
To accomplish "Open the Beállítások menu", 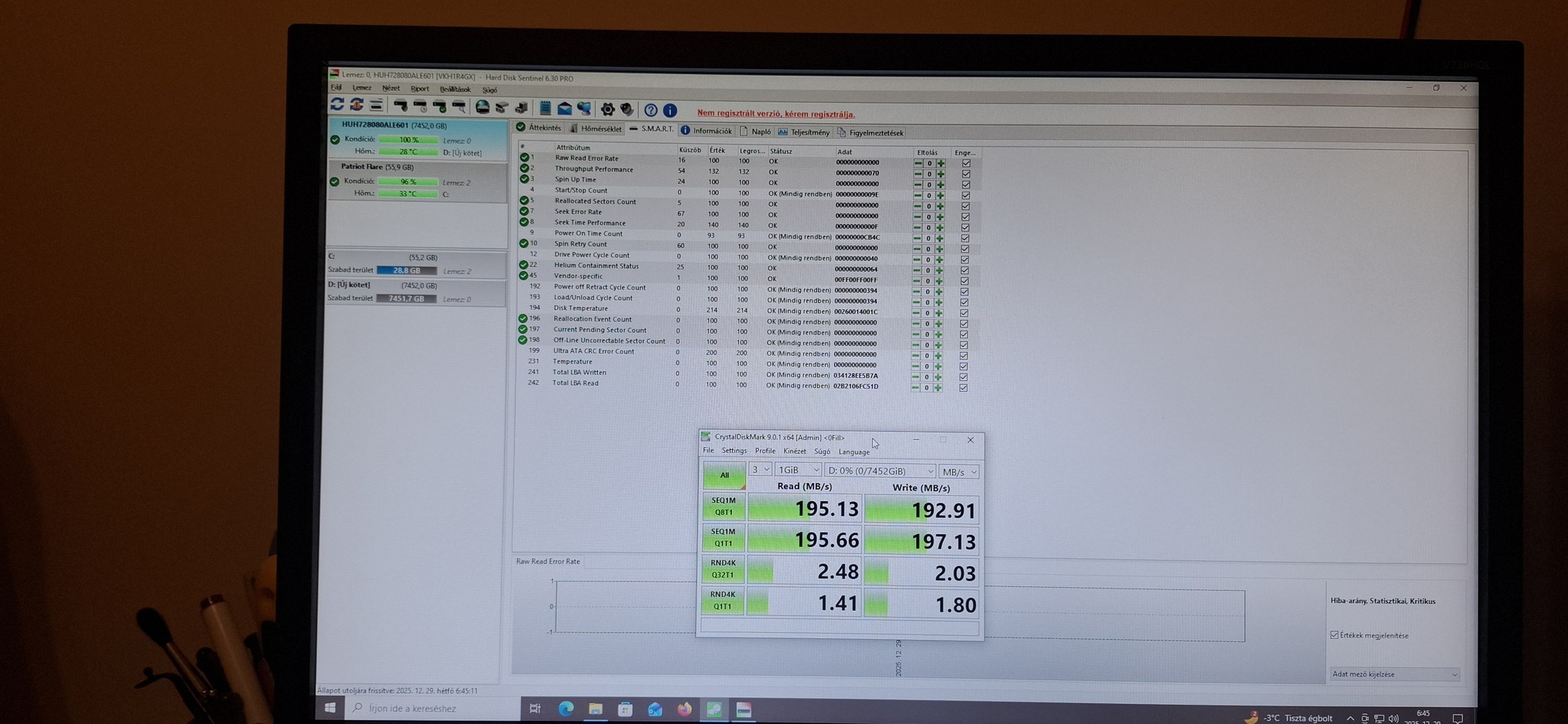I will click(455, 90).
